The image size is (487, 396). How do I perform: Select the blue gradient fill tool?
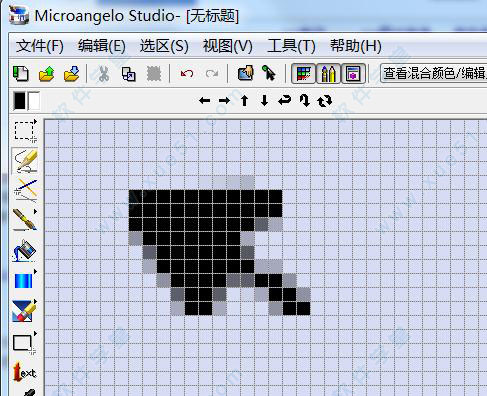pos(24,280)
